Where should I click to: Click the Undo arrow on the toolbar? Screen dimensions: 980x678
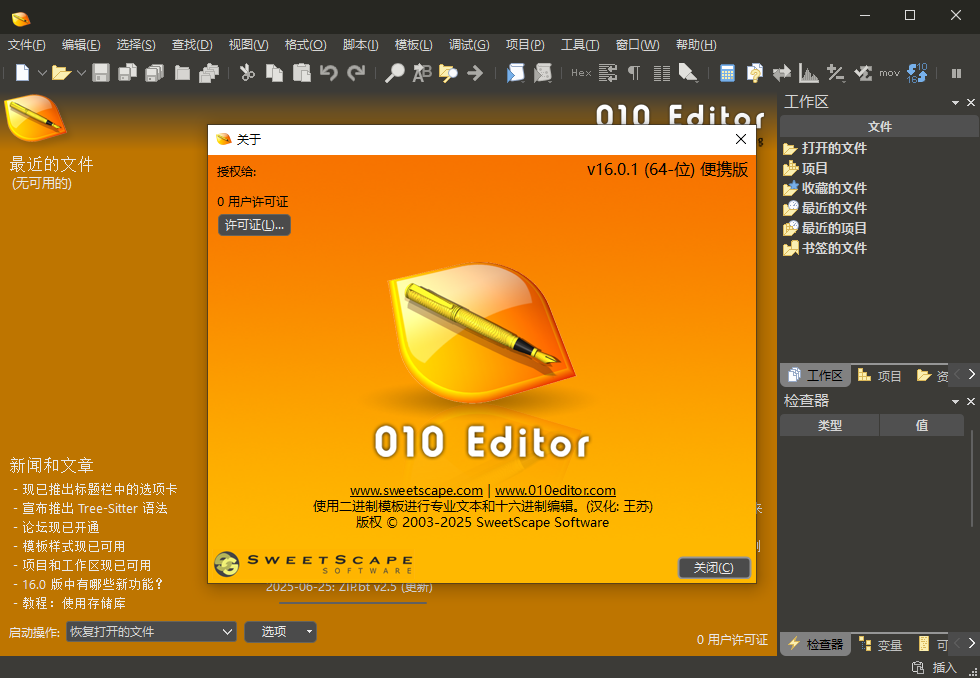pos(330,72)
